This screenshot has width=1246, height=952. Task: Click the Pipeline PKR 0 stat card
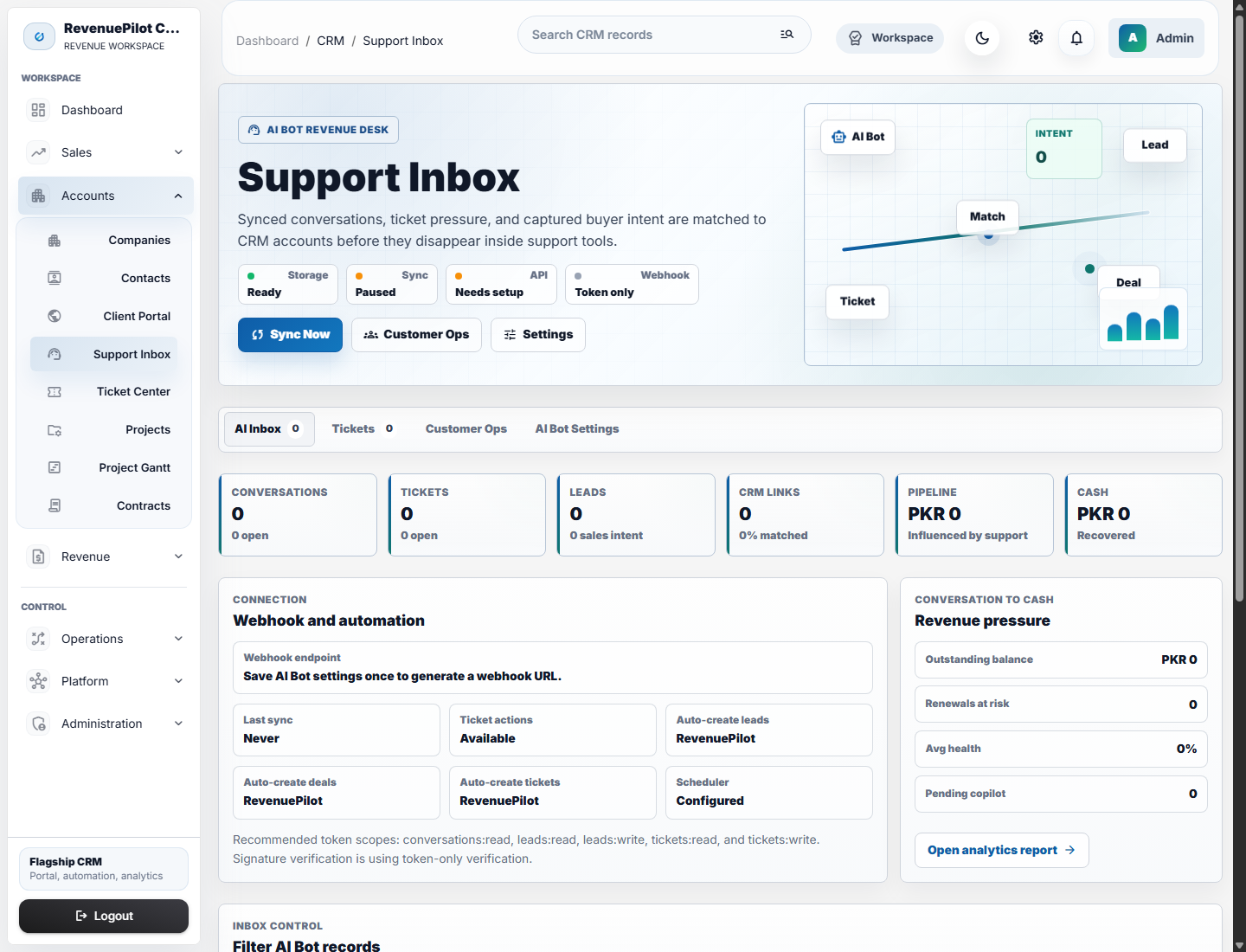coord(974,515)
